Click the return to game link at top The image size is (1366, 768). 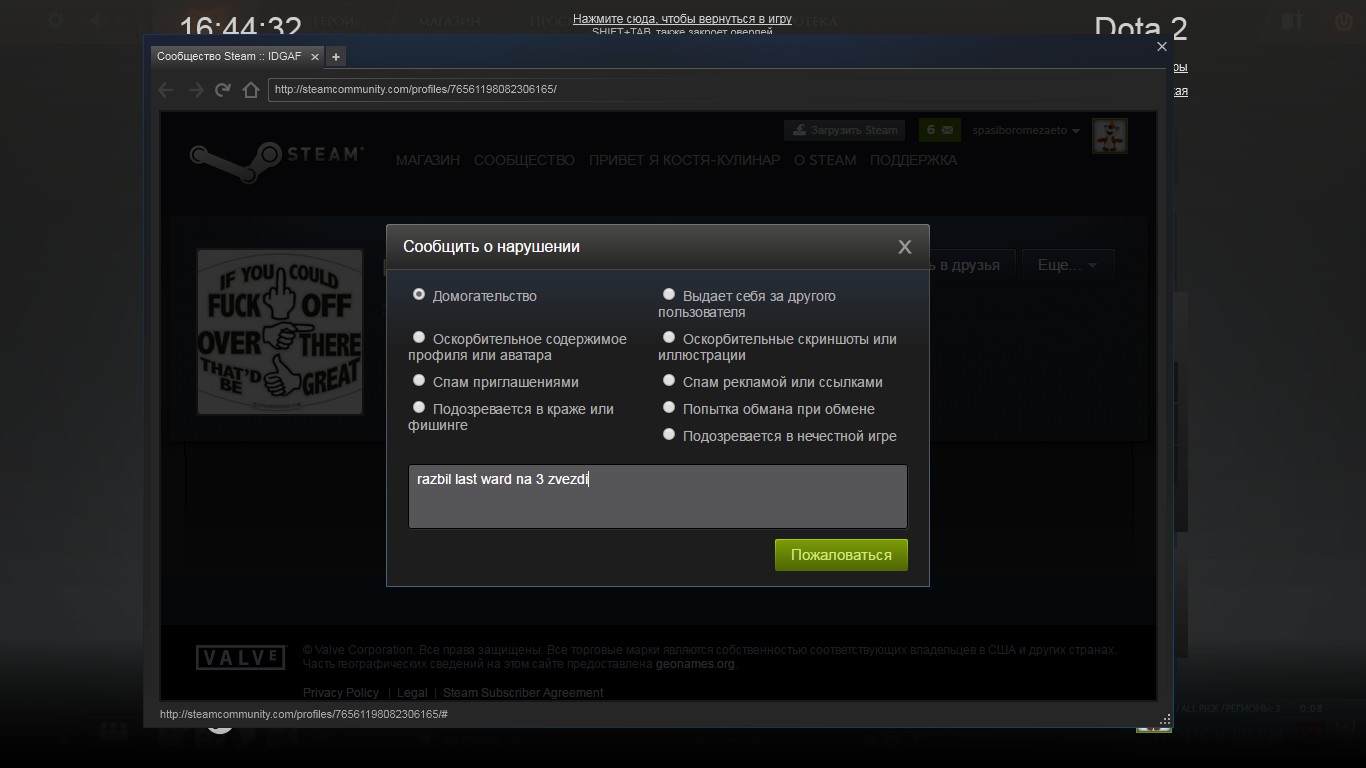pyautogui.click(x=682, y=19)
